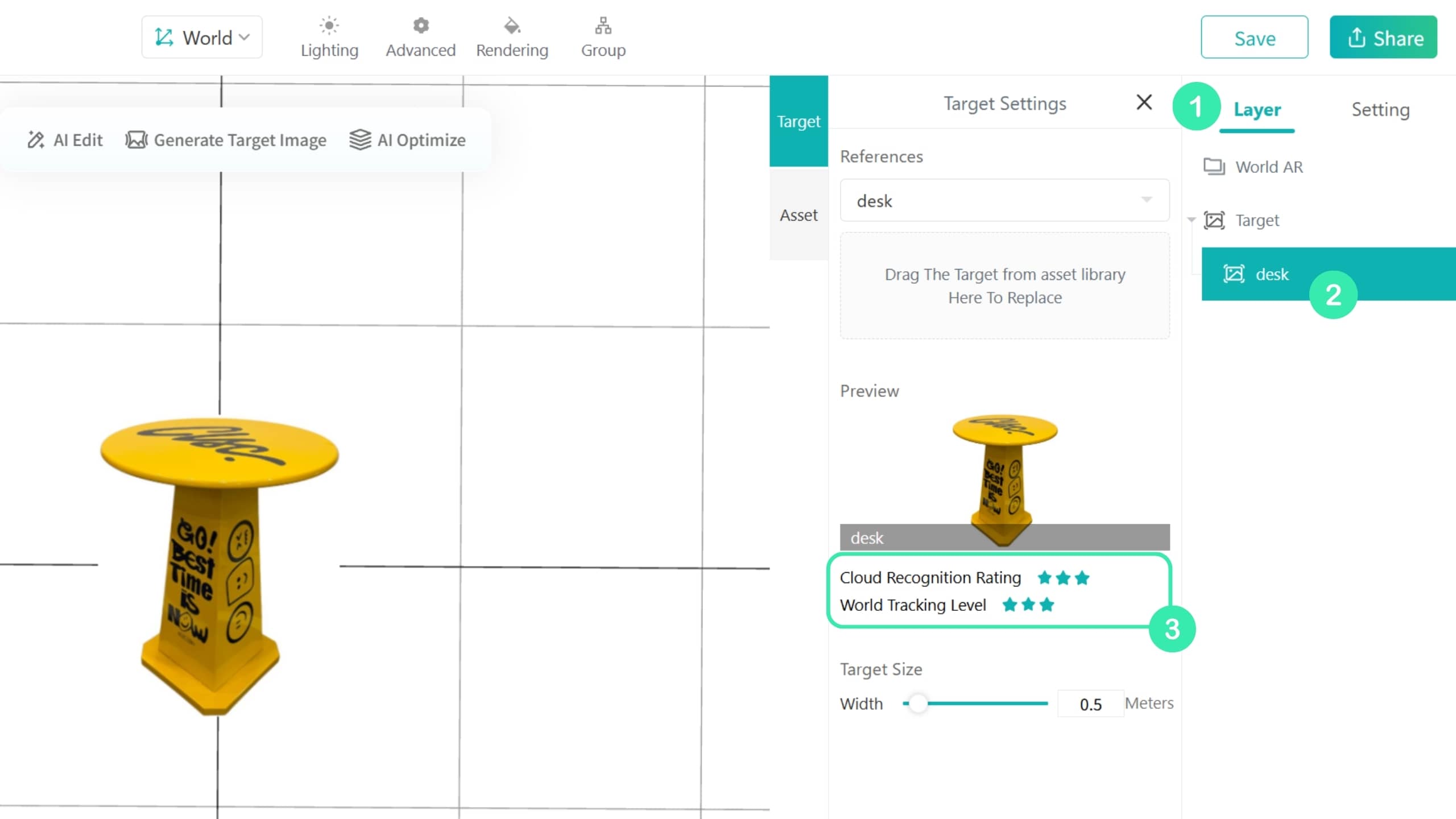Image resolution: width=1456 pixels, height=819 pixels.
Task: Open the Lighting settings
Action: (x=329, y=38)
